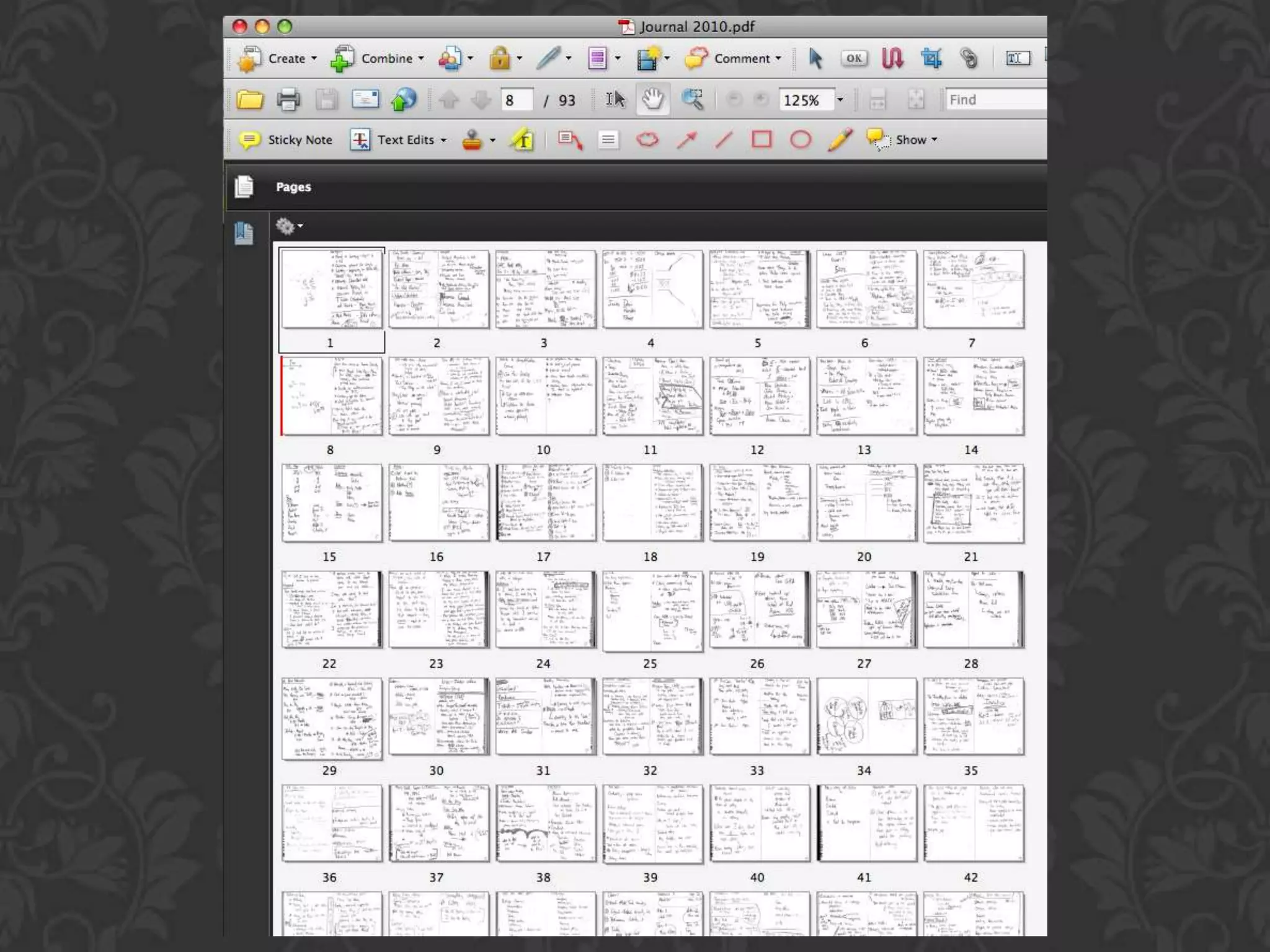Click the Print icon in toolbar

tap(288, 100)
